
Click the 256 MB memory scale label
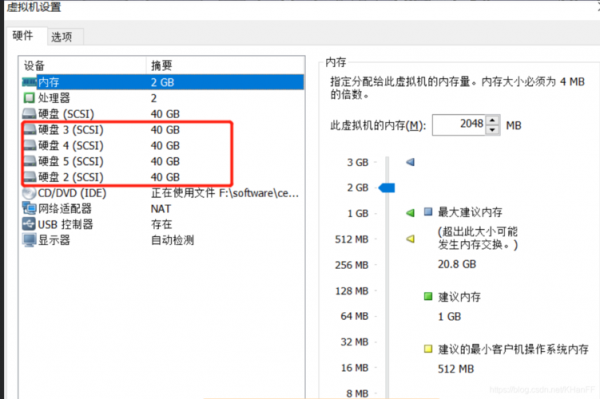(x=351, y=265)
